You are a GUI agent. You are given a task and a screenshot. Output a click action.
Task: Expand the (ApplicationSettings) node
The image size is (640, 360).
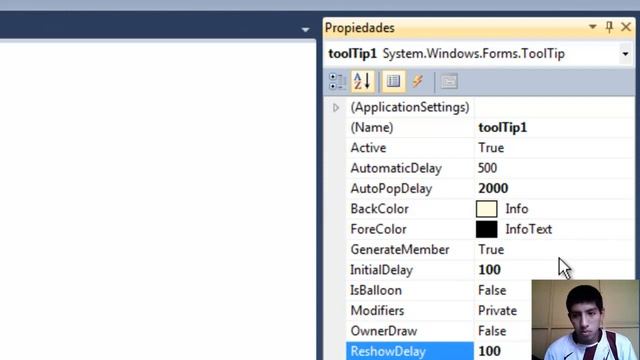pos(336,108)
